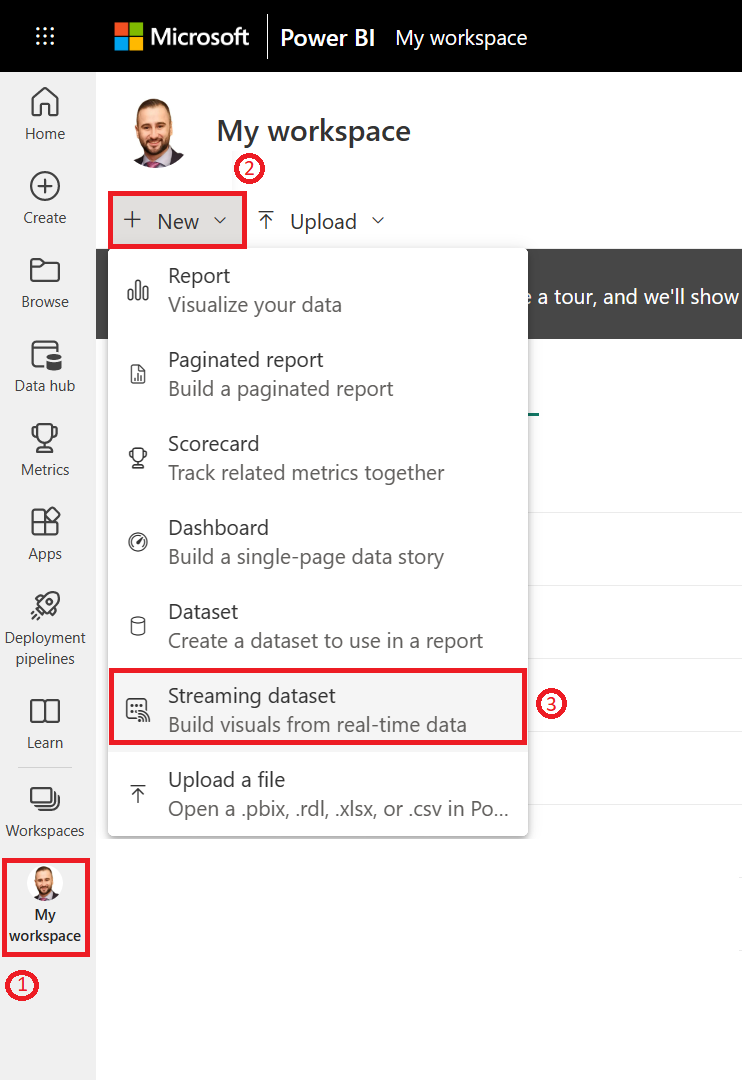Open the Workspaces flyout
Screen dimensions: 742x1080
pyautogui.click(x=45, y=811)
